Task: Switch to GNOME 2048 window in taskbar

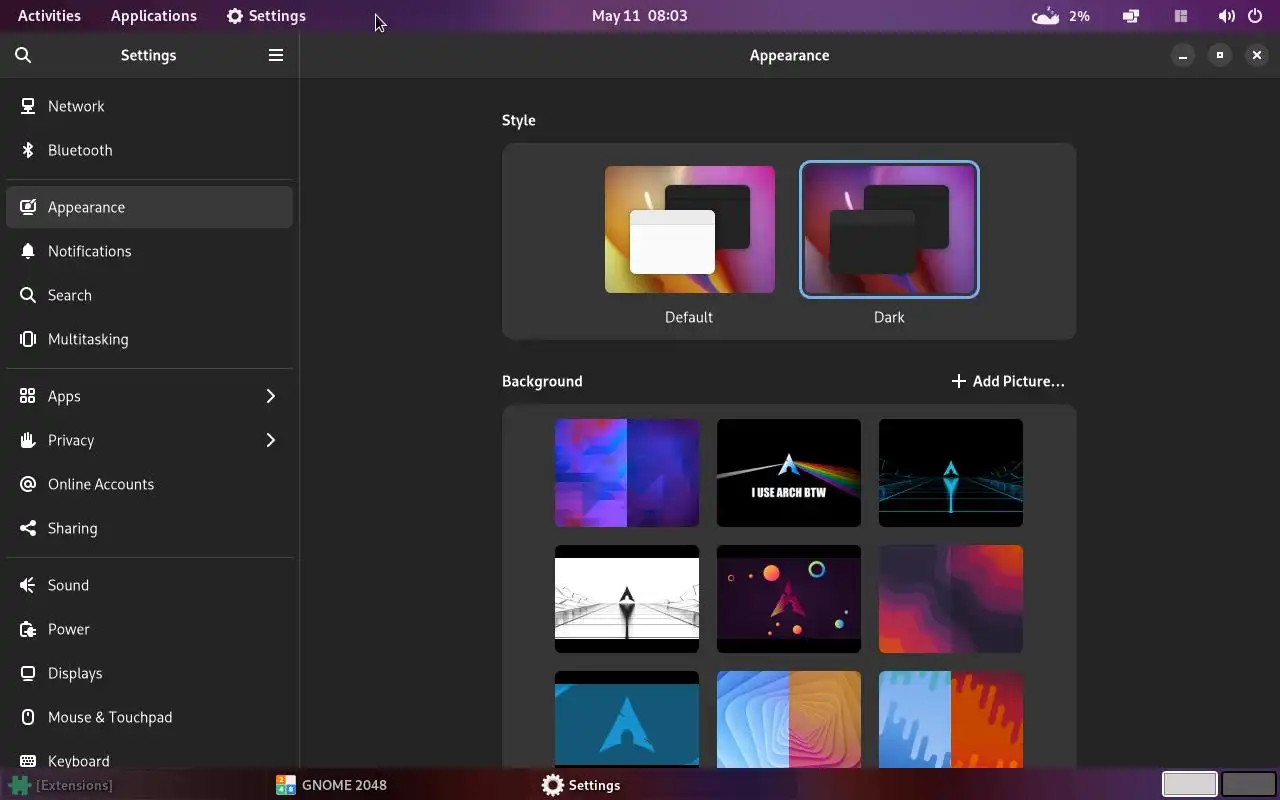Action: 331,785
